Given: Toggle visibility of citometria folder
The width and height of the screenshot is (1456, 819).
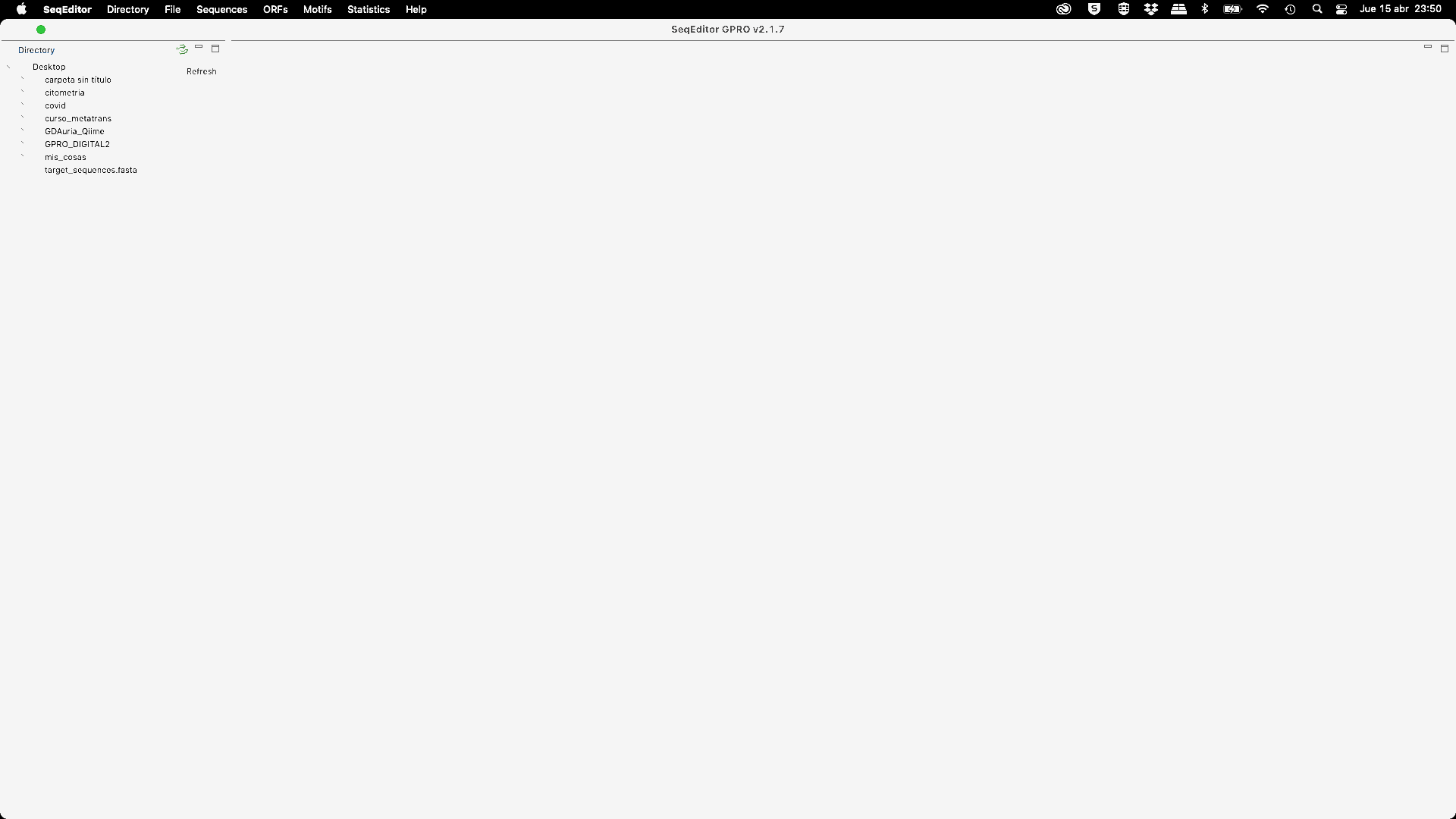Looking at the screenshot, I should [22, 92].
